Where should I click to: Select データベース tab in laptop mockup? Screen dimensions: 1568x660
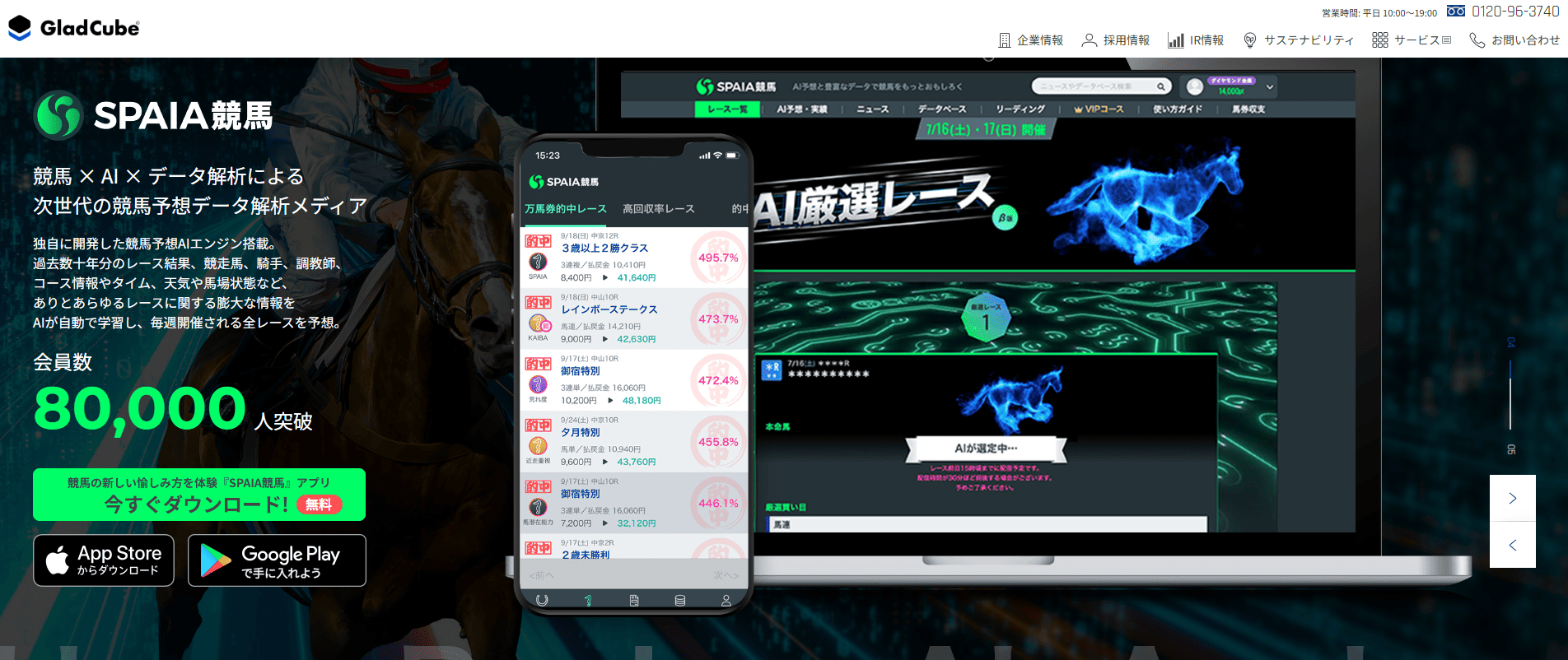(942, 109)
